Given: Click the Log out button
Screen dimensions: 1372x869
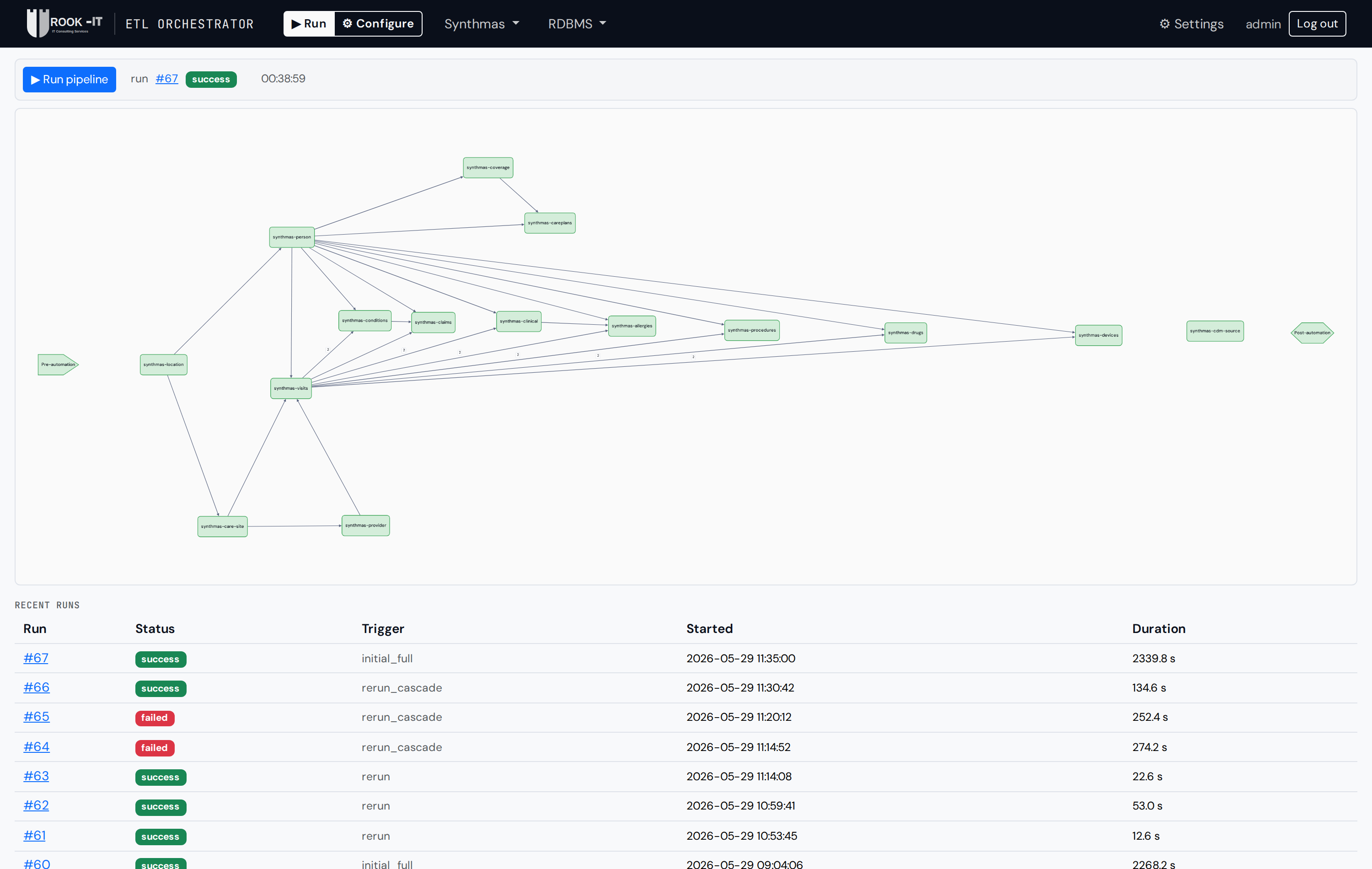Looking at the screenshot, I should (1317, 24).
